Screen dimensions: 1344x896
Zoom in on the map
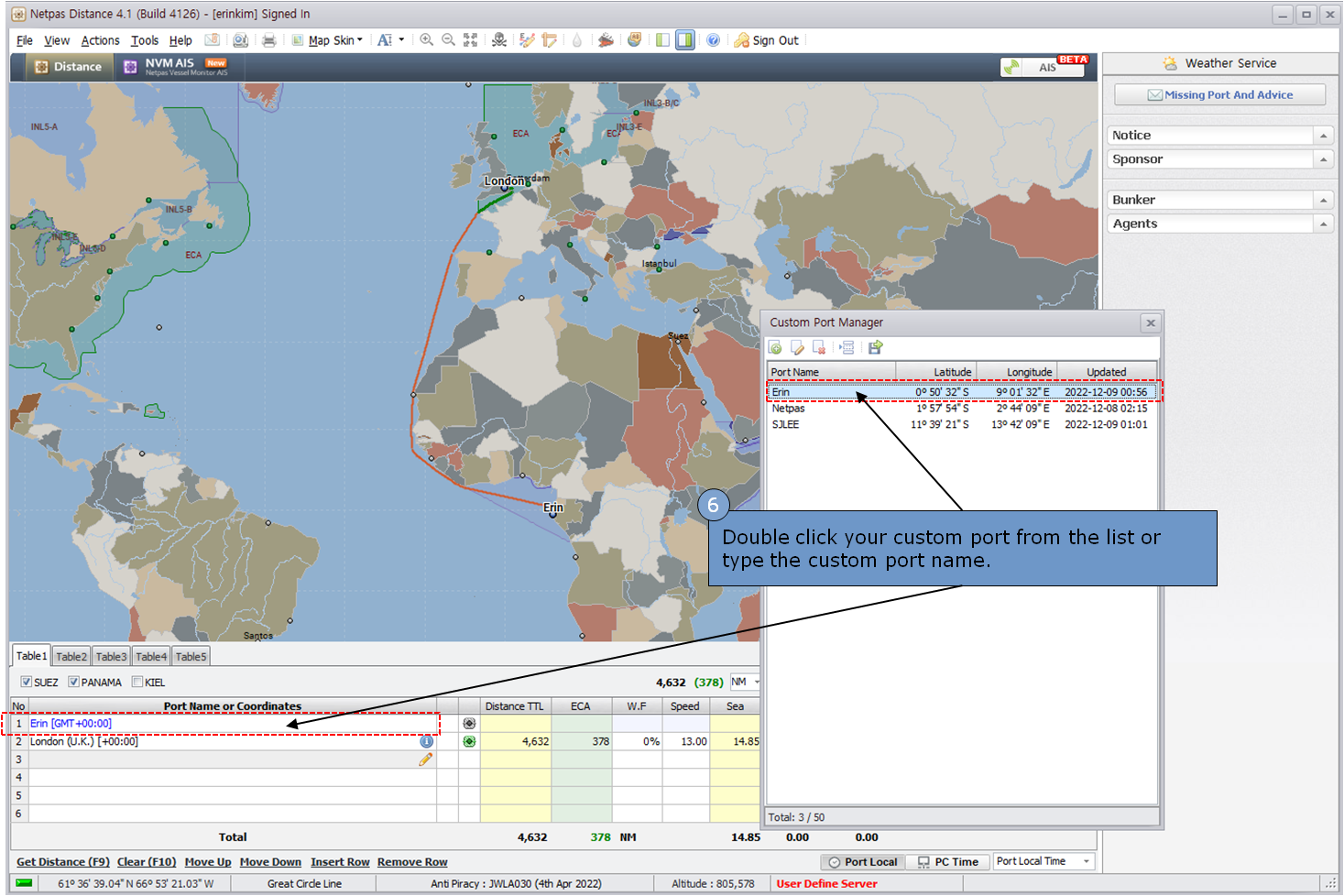[427, 39]
